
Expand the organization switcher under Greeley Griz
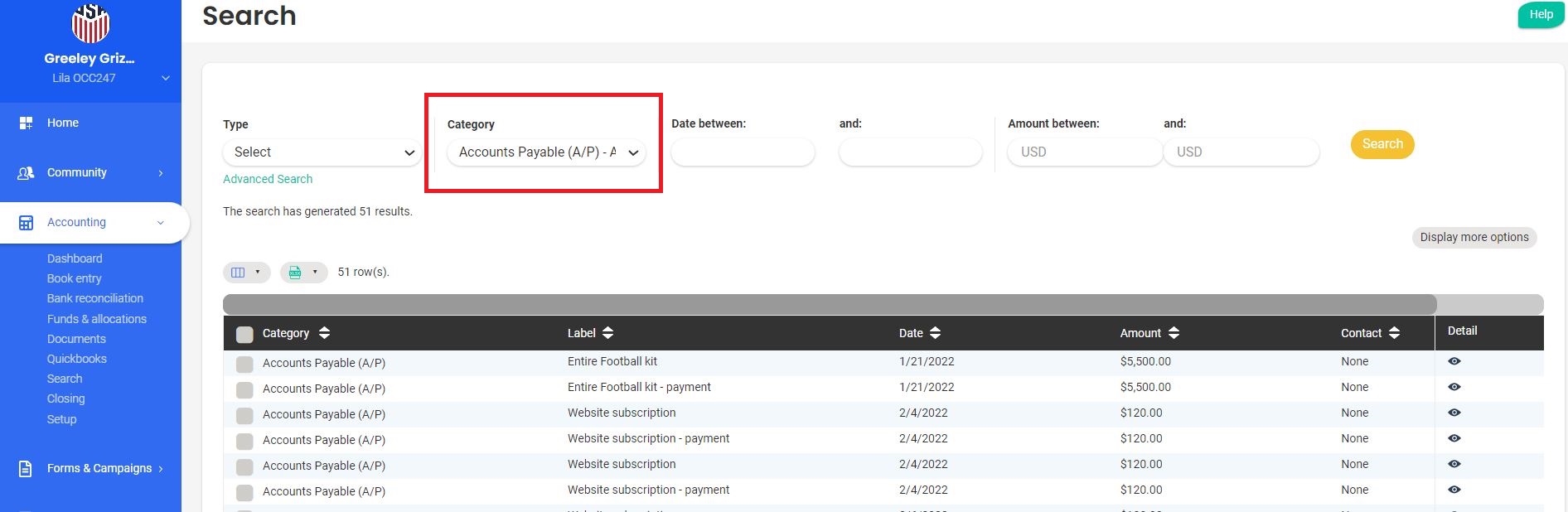pyautogui.click(x=165, y=79)
